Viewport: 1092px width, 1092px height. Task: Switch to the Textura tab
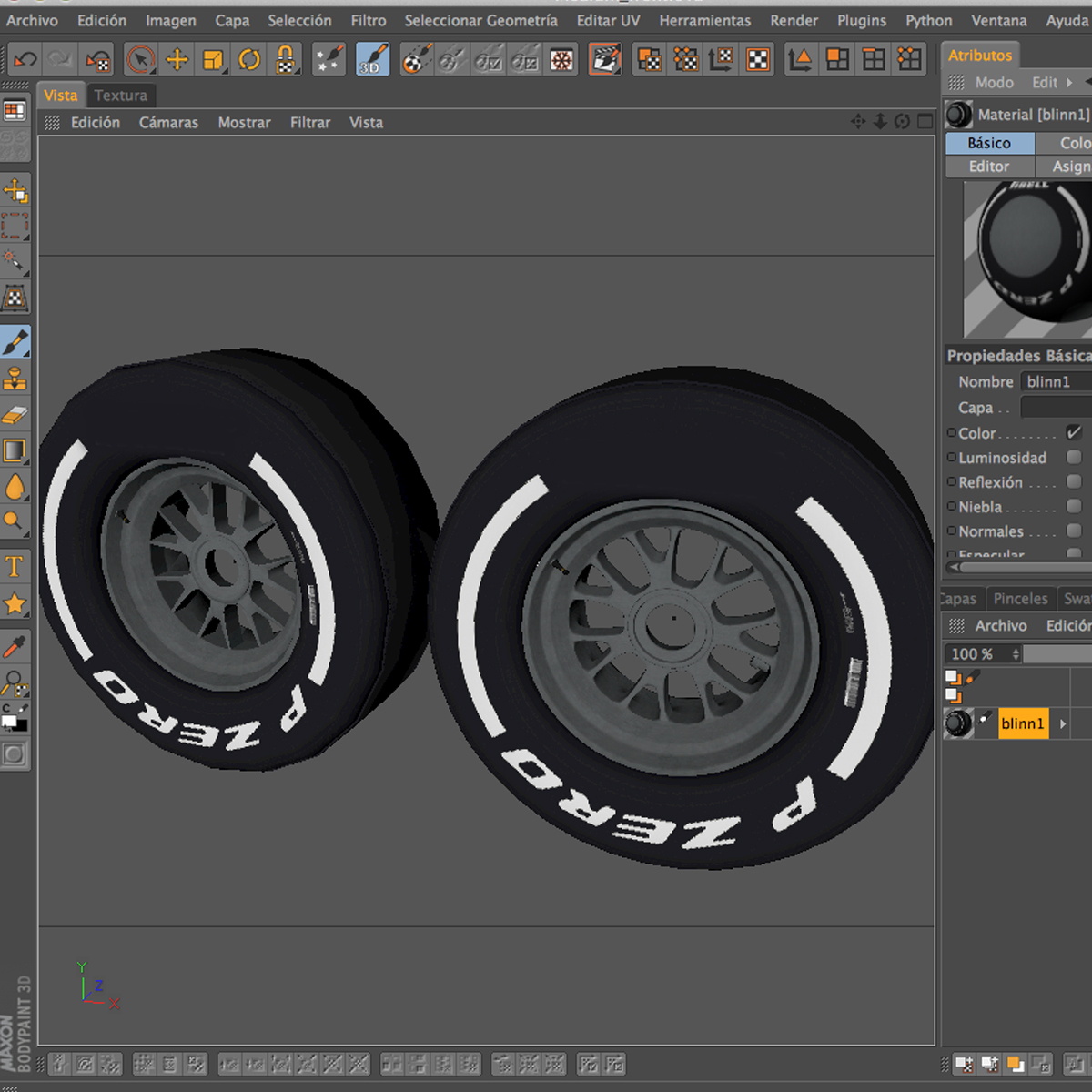click(121, 95)
